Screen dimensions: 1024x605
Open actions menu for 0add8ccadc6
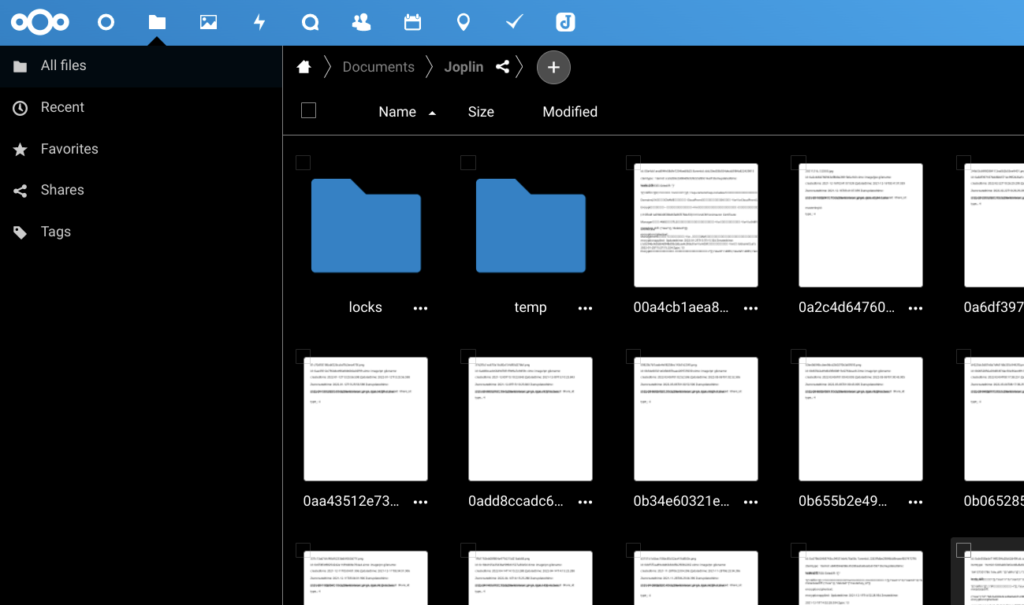tap(585, 502)
